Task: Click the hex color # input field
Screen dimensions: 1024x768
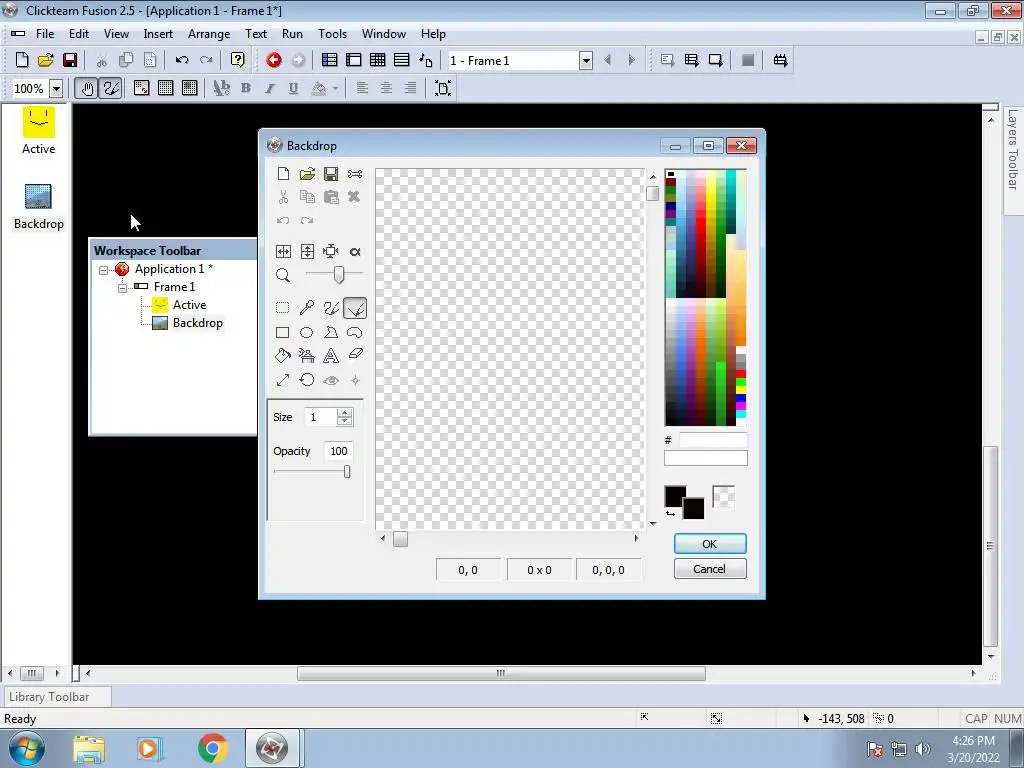Action: (x=712, y=440)
